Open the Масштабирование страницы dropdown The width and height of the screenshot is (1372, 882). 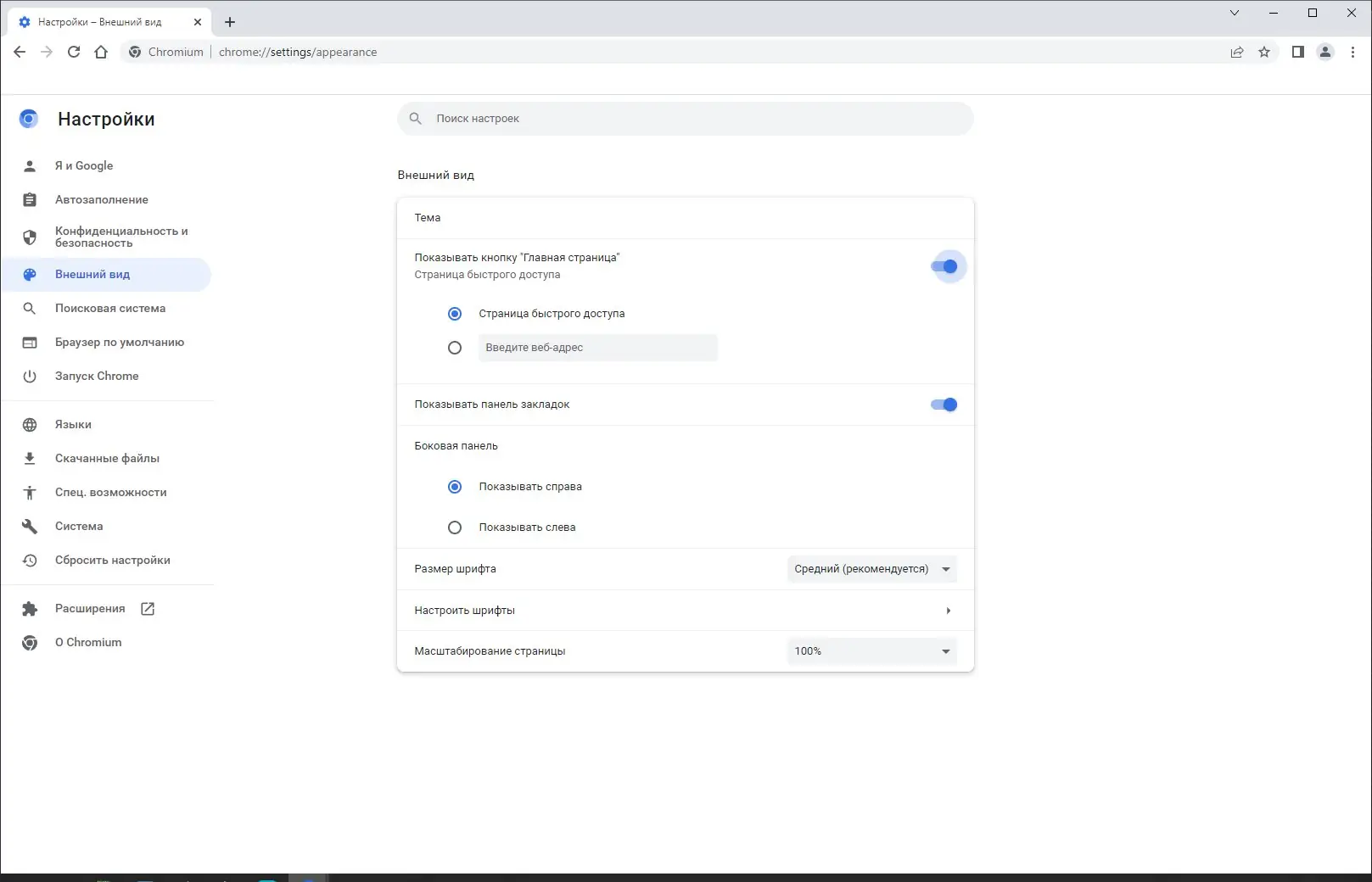click(x=872, y=651)
